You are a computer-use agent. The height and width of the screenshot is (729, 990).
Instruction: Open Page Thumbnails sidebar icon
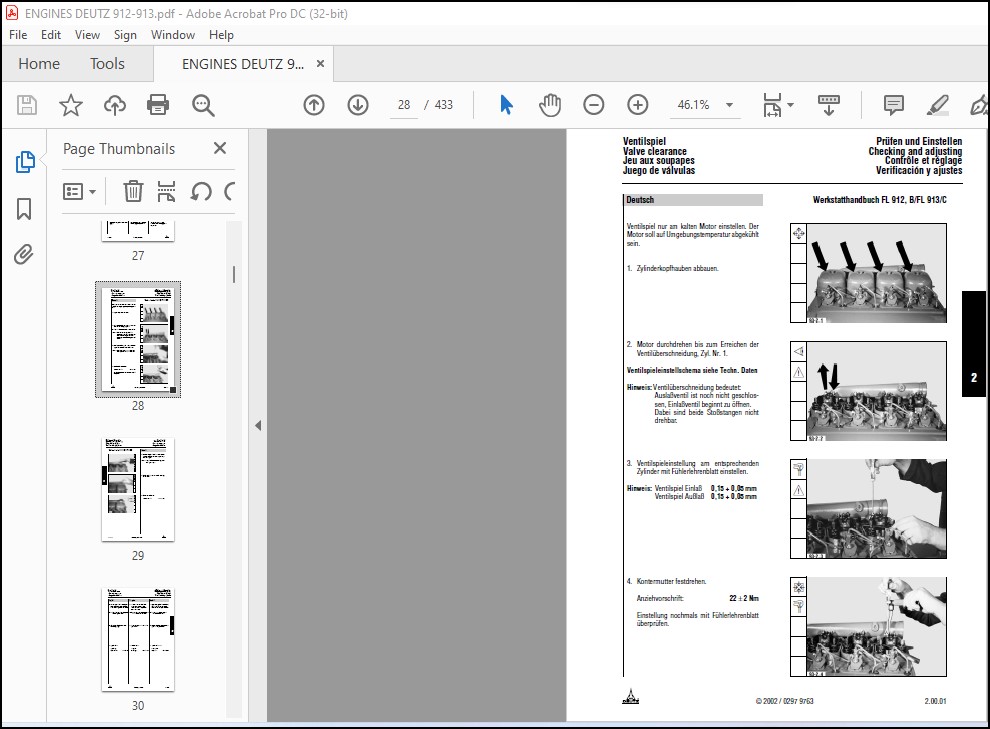[25, 162]
